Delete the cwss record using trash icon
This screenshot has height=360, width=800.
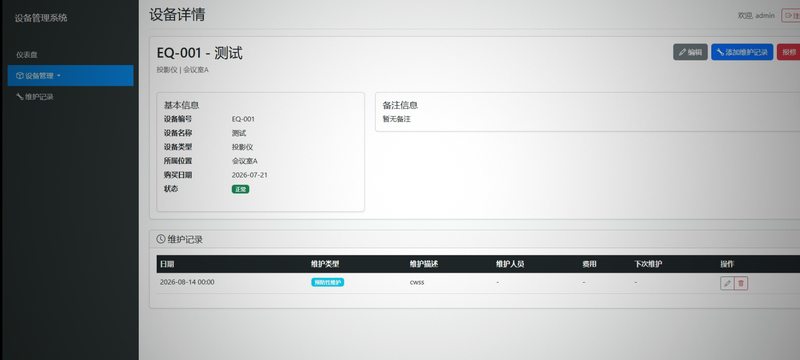(741, 283)
